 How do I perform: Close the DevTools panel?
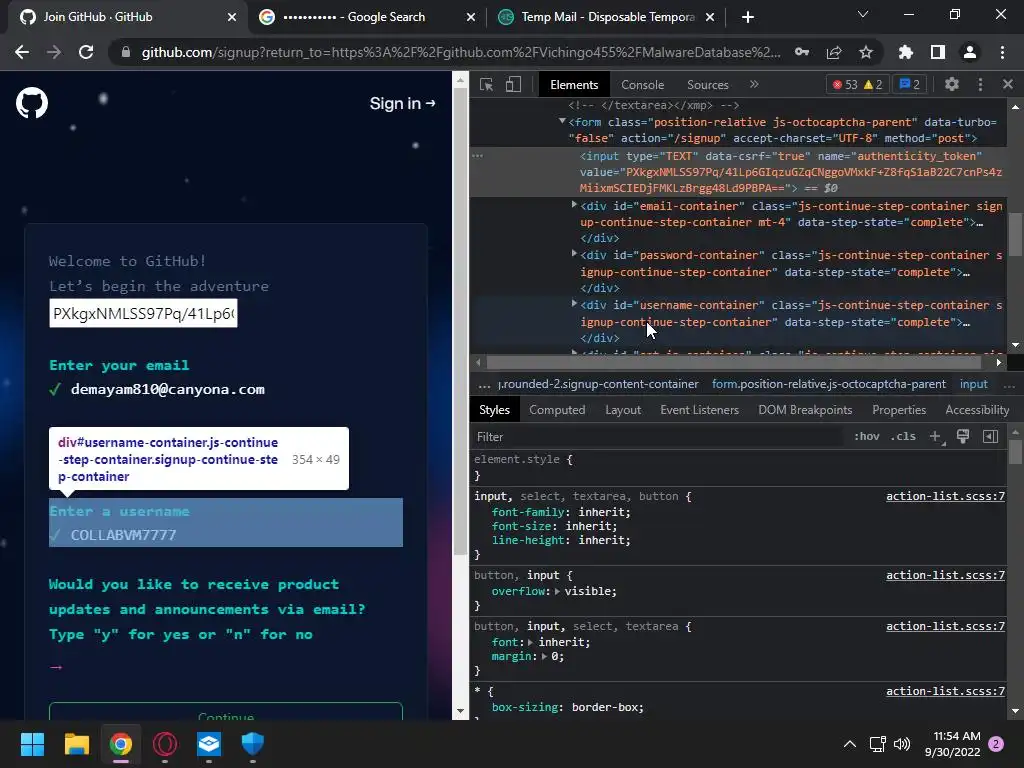1008,84
